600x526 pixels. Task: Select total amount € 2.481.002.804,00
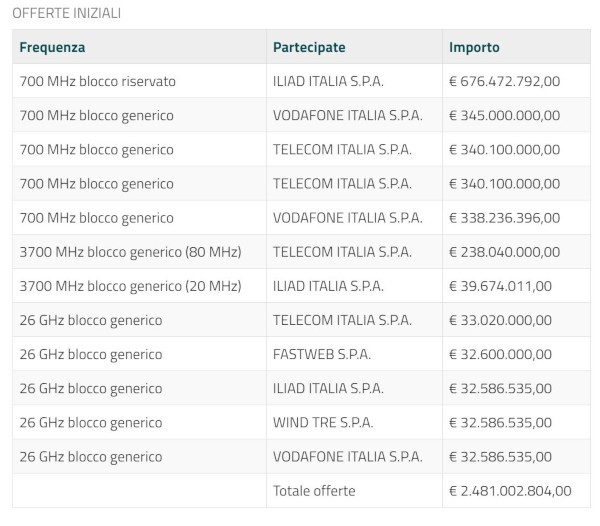(x=510, y=491)
